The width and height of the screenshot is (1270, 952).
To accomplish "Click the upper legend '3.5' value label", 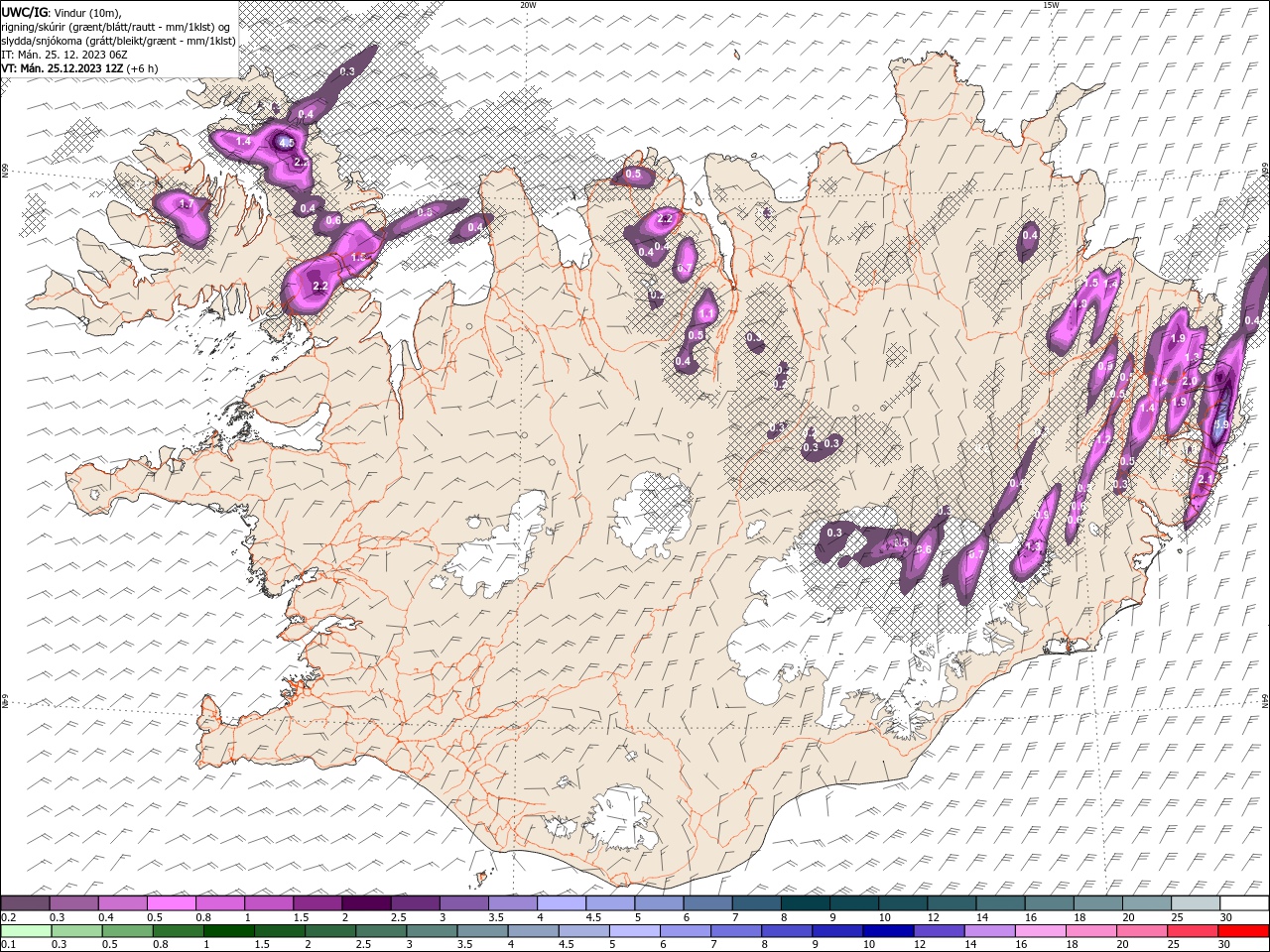I will [495, 917].
